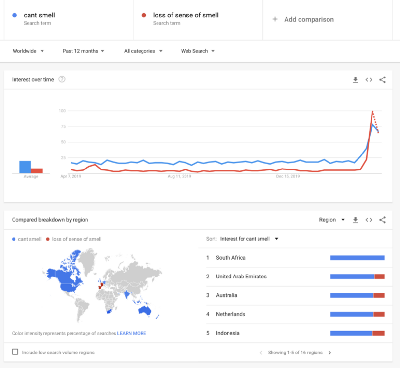Click the red line peak at 100
The image size is (400, 368).
[x=372, y=112]
